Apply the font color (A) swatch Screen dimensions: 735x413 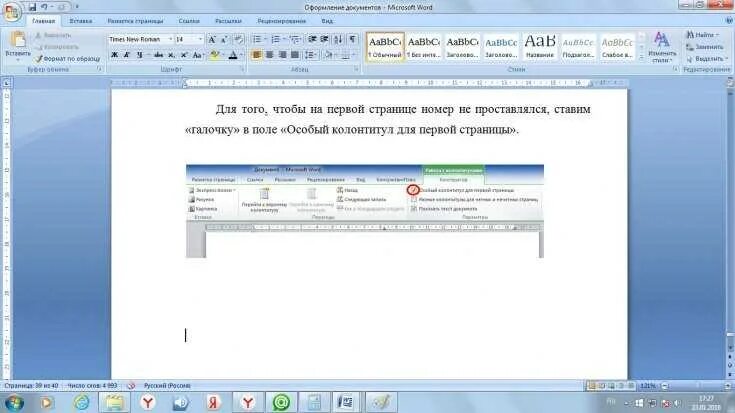[233, 55]
